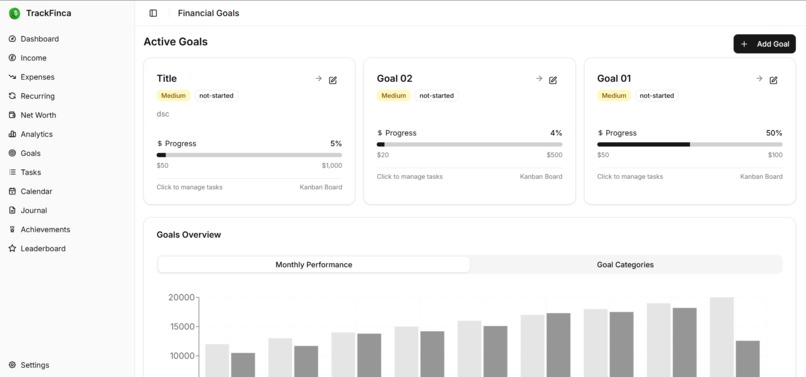Click the Tasks list icon

point(12,172)
